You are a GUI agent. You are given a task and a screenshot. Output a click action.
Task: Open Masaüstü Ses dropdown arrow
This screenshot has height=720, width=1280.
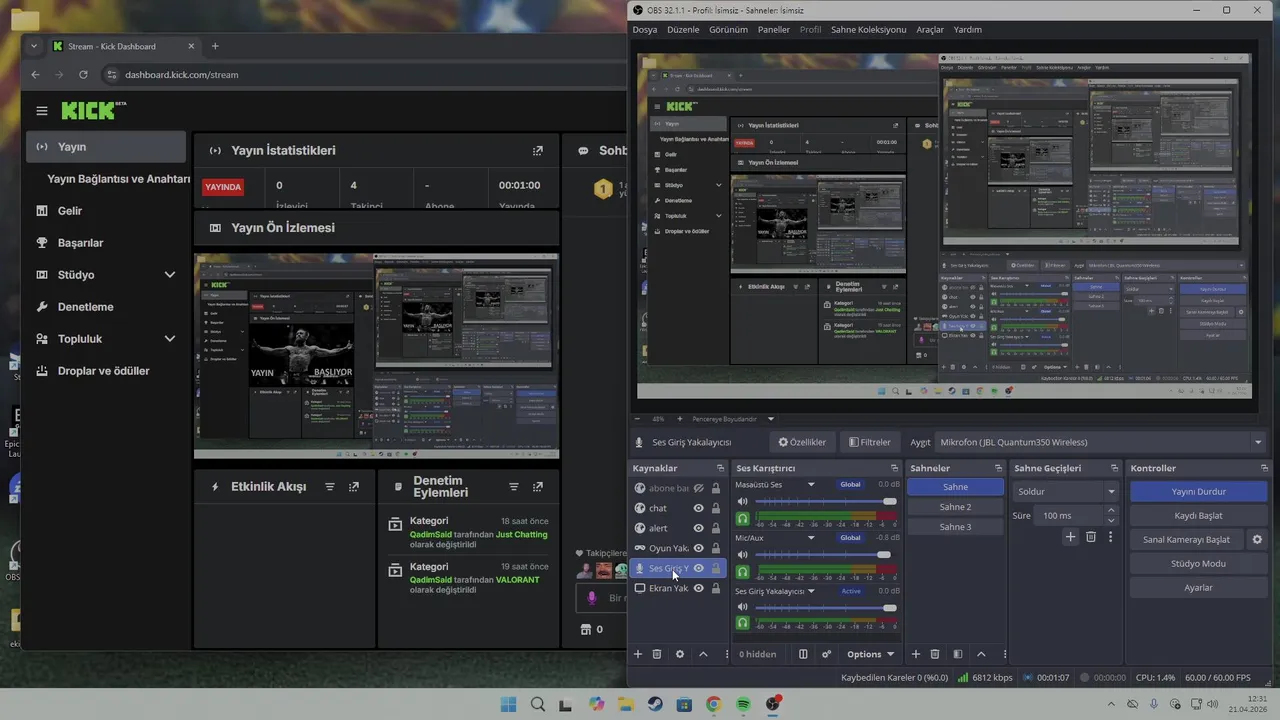(x=811, y=485)
